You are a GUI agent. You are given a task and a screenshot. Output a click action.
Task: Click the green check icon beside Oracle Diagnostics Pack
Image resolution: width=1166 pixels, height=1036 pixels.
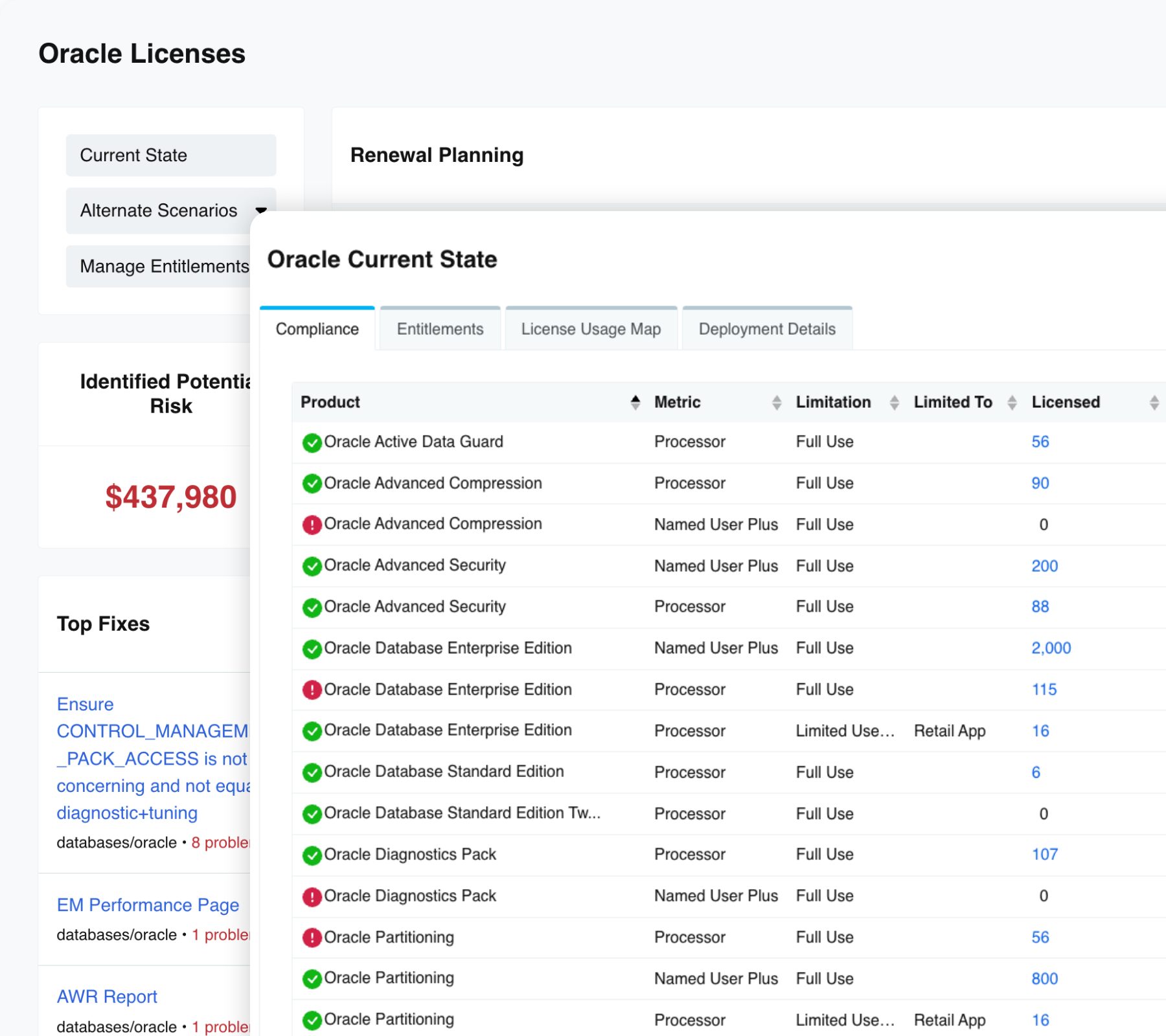[x=312, y=855]
